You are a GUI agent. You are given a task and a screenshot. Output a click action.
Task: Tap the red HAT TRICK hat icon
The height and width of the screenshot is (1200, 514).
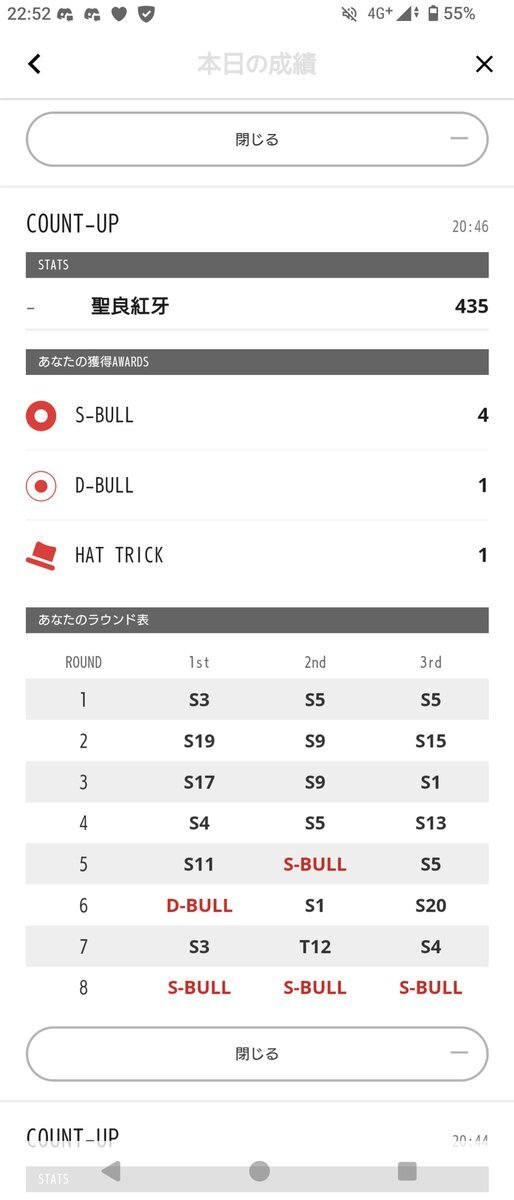(41, 555)
